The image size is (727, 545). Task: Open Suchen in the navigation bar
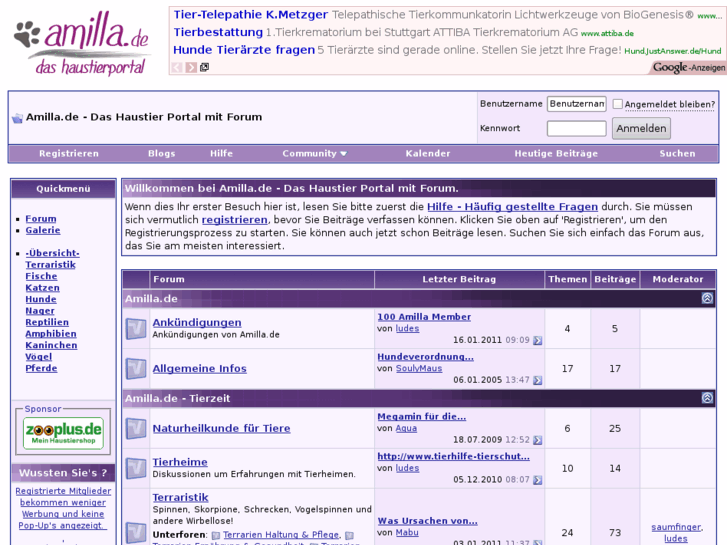(677, 154)
